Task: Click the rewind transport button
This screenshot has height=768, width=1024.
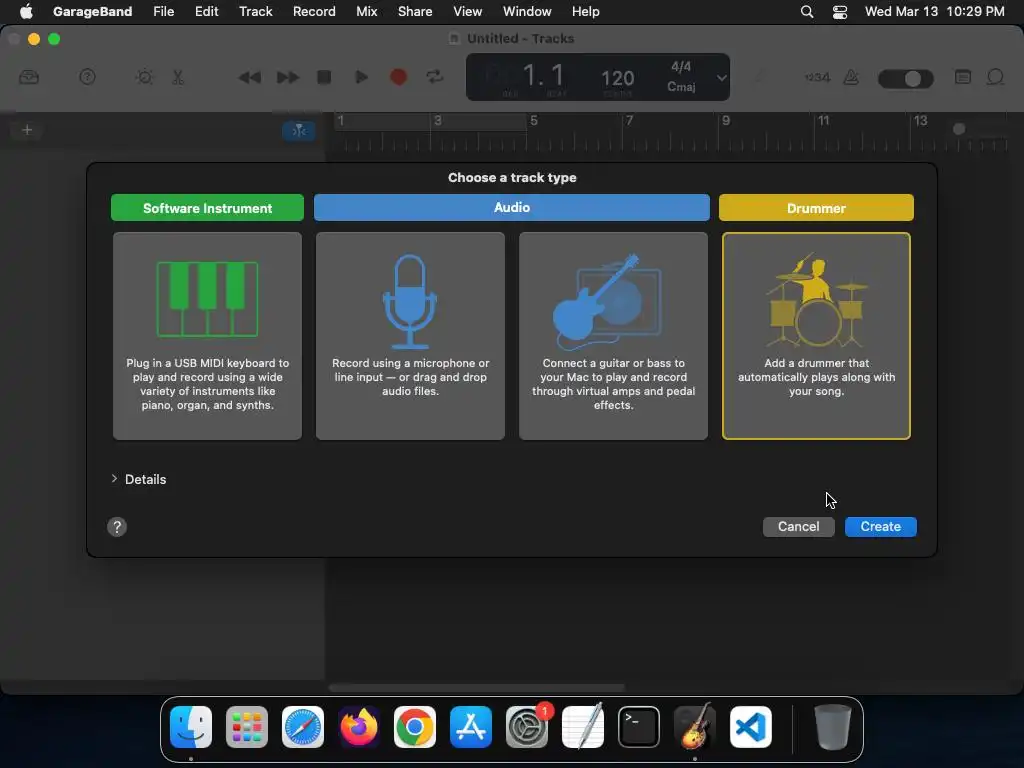Action: point(249,77)
